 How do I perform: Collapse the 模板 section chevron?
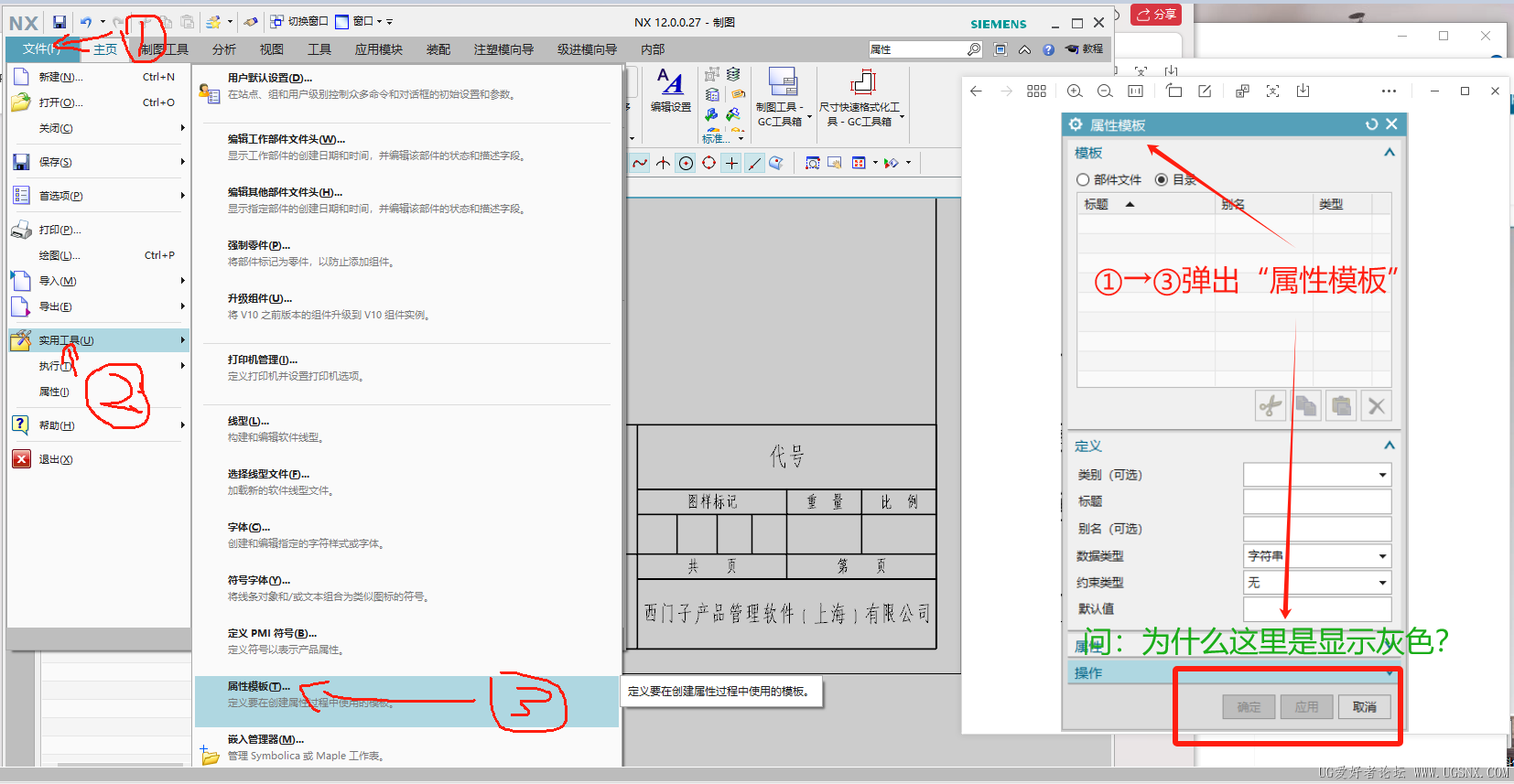pos(1390,153)
